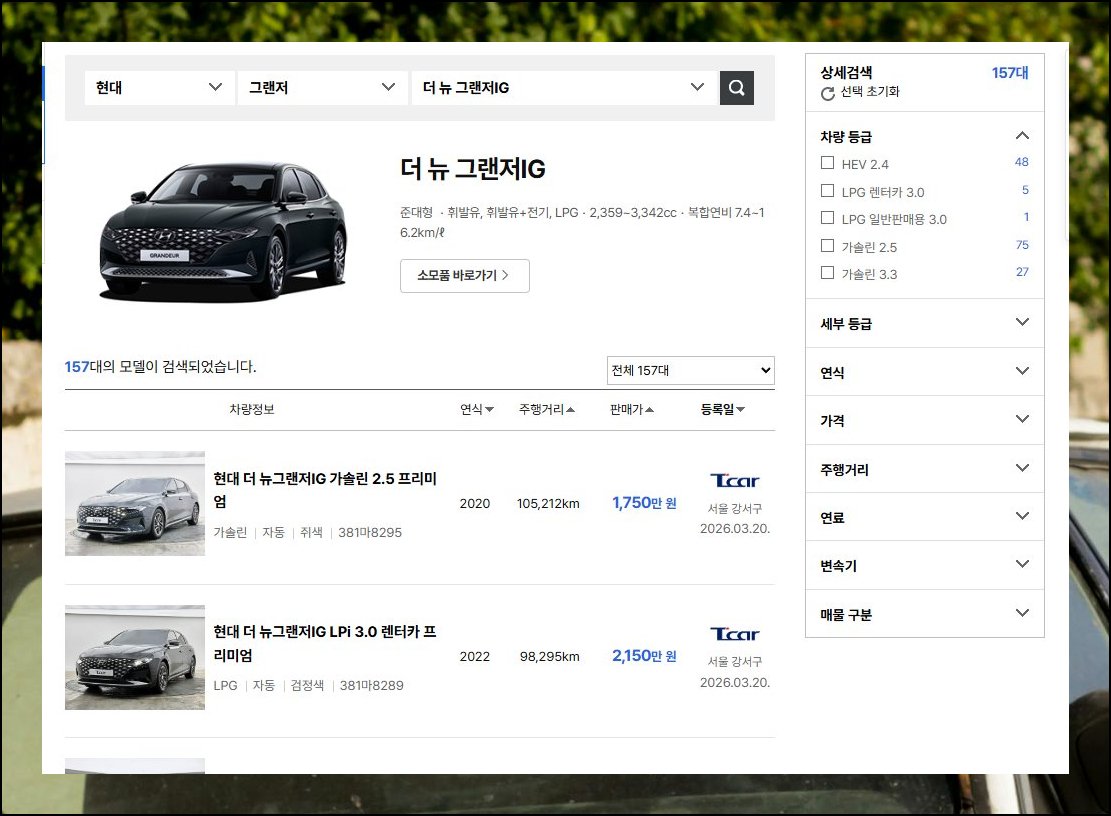Viewport: 1111px width, 816px height.
Task: Click the count 75 beside 가솔린 2.5
Action: coord(1022,245)
